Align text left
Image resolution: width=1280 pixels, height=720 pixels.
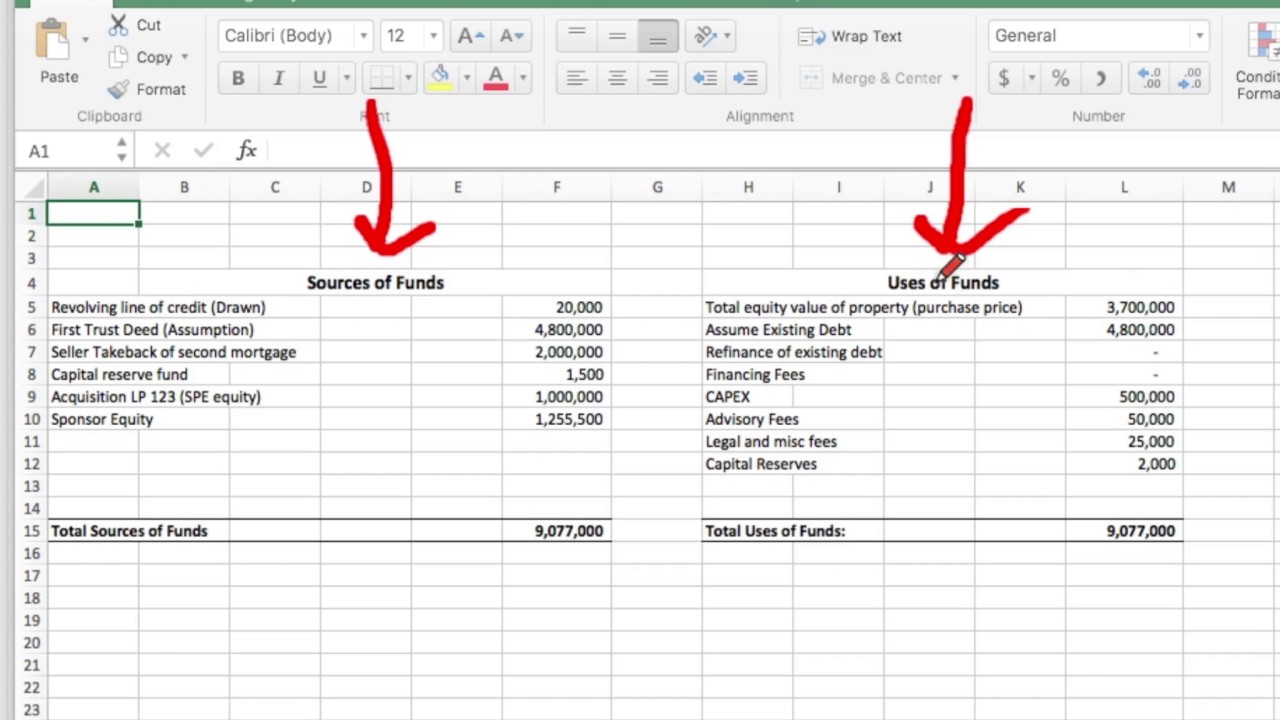[576, 78]
